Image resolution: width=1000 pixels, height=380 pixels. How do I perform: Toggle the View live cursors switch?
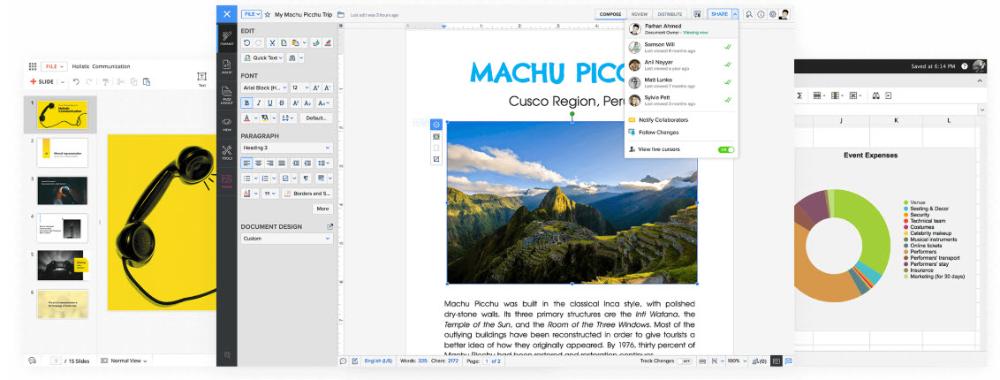click(726, 150)
